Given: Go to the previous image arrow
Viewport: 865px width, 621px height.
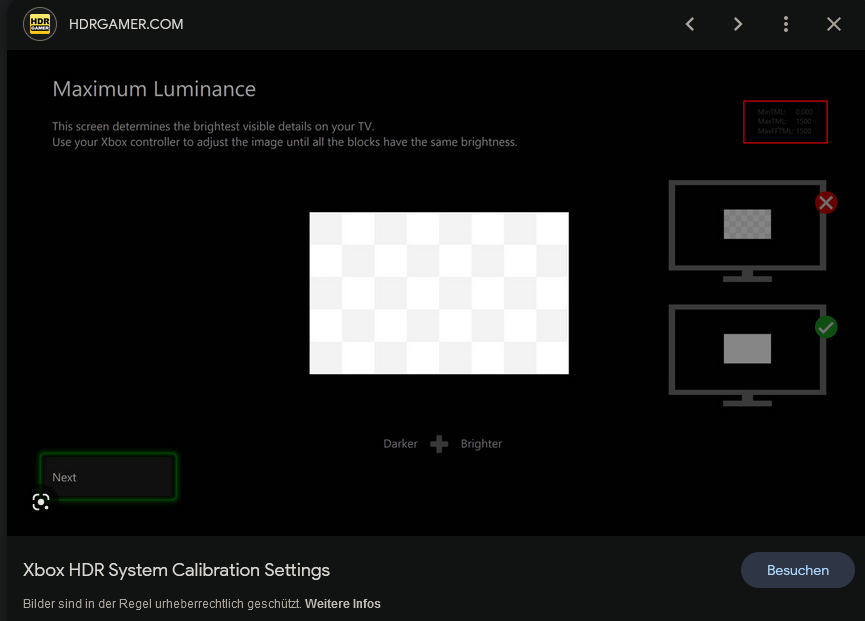Looking at the screenshot, I should 690,24.
